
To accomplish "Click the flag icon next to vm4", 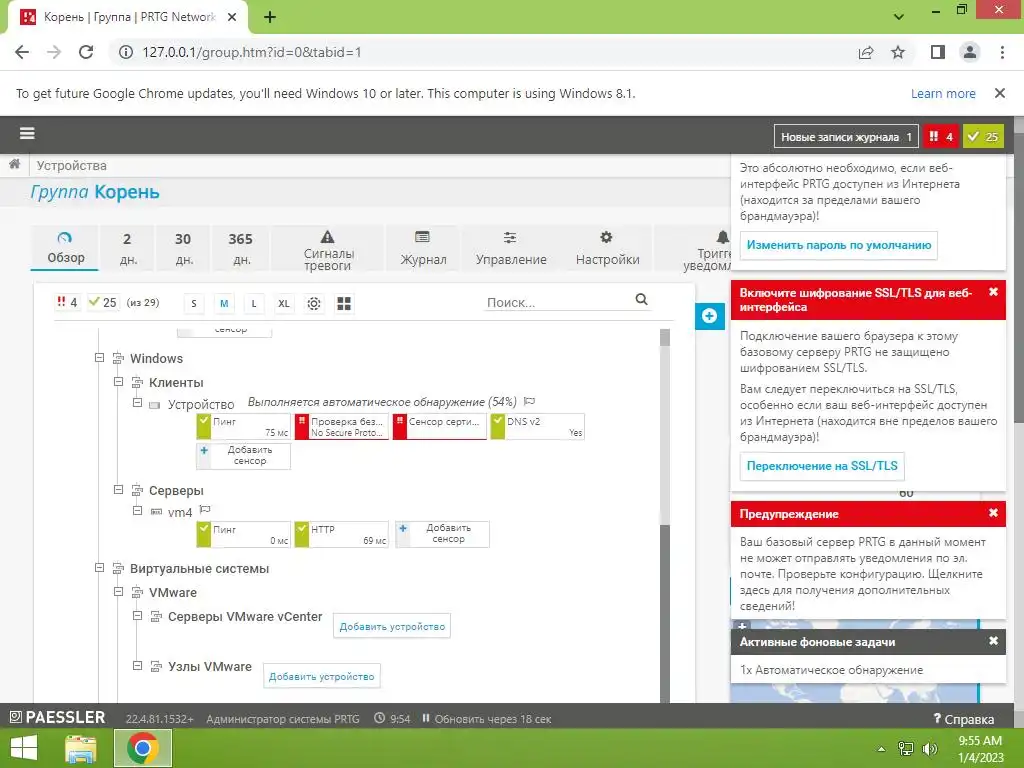I will [x=205, y=509].
